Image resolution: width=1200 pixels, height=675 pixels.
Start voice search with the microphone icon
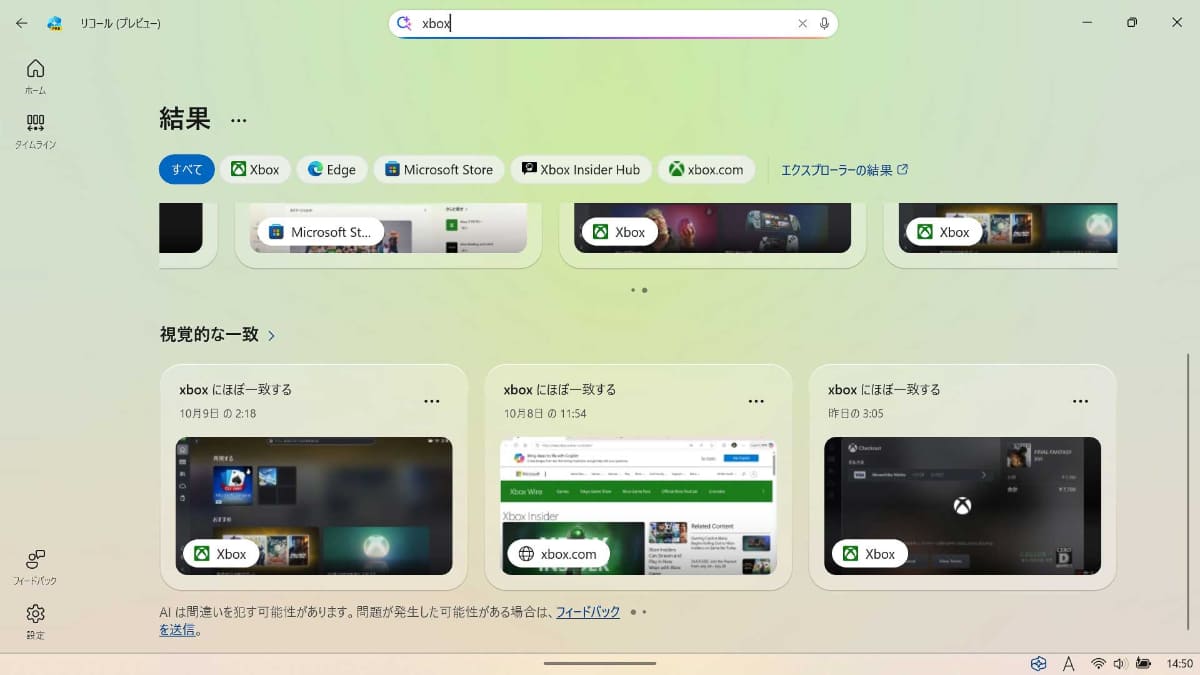tap(822, 22)
